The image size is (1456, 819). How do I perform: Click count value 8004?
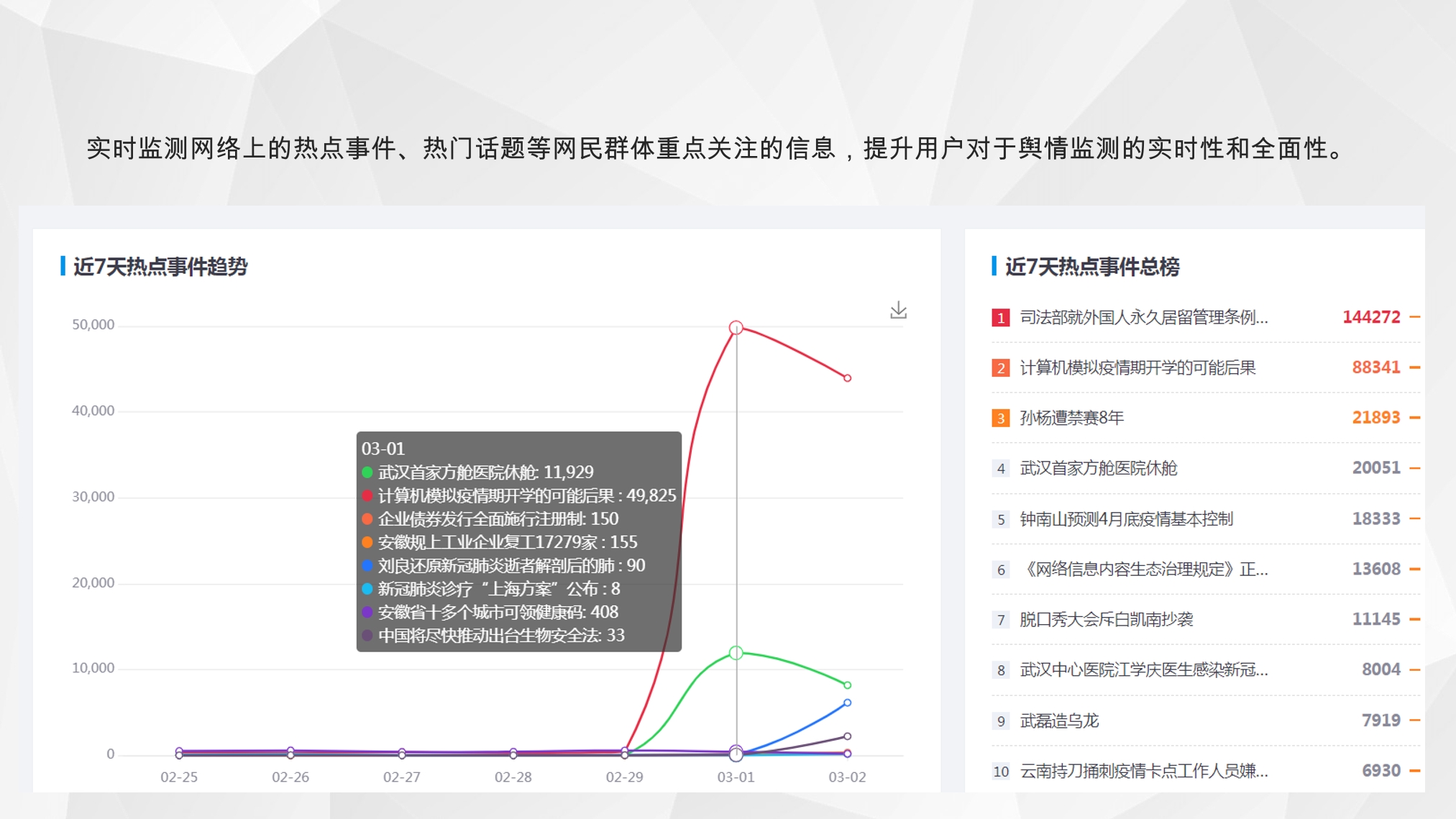click(x=1381, y=669)
